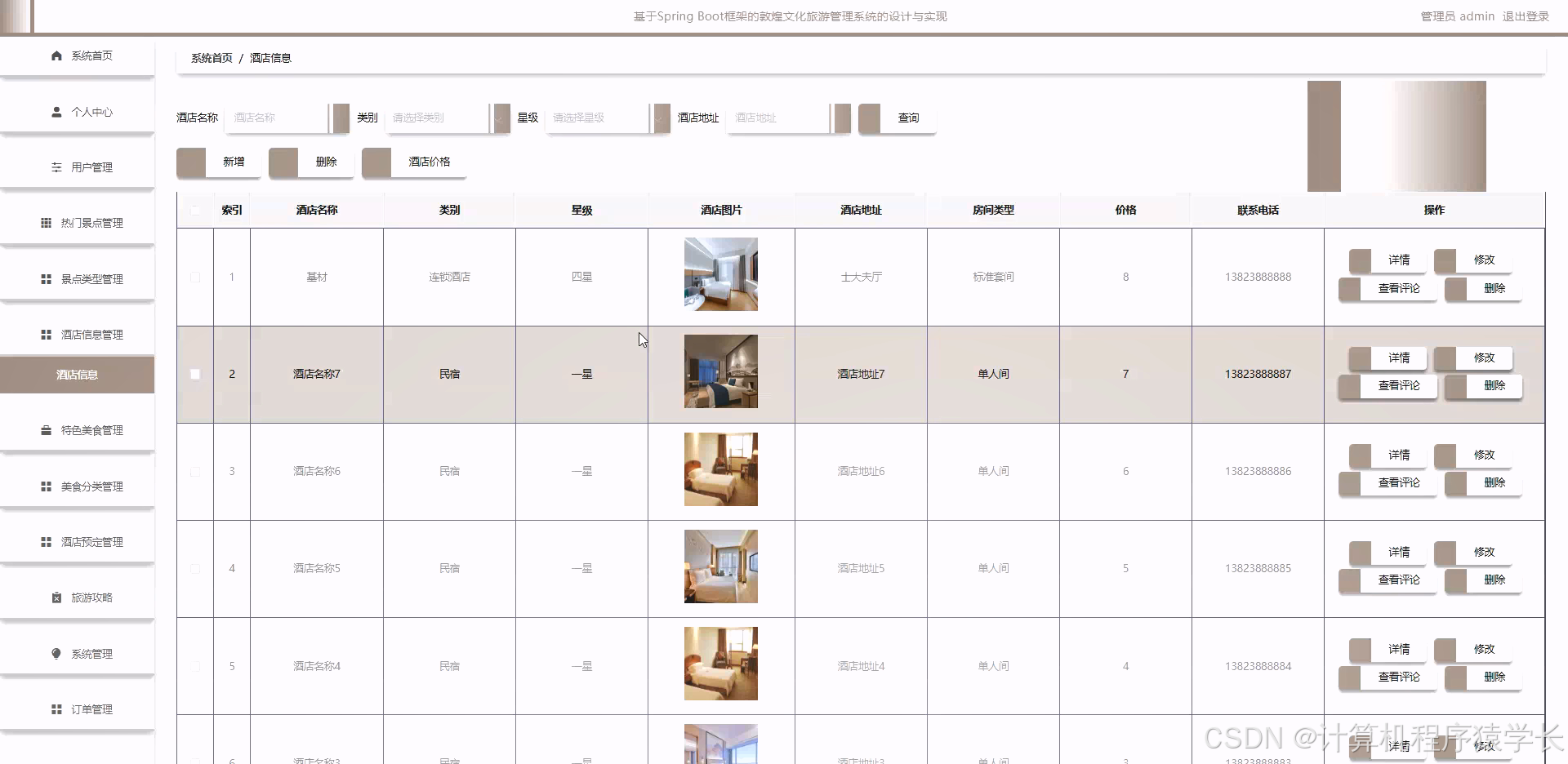The height and width of the screenshot is (764, 1568).
Task: Click the grid icon beside 酒店预定管理
Action: click(x=46, y=542)
